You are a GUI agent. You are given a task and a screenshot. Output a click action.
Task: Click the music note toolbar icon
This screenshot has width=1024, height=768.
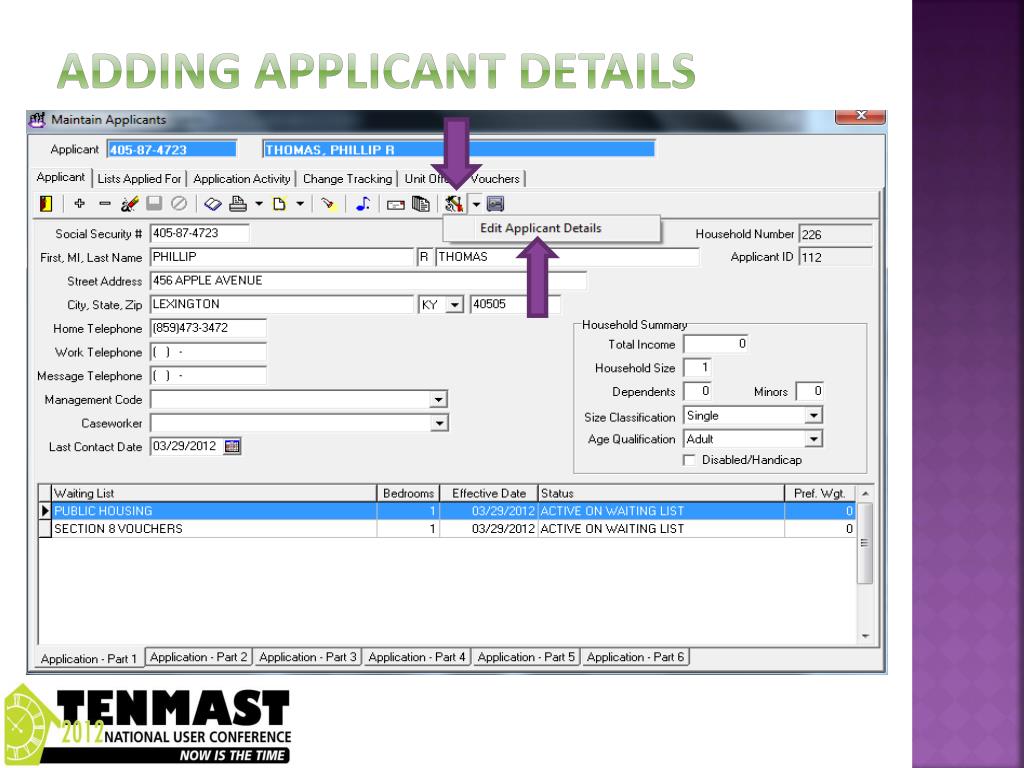coord(363,203)
